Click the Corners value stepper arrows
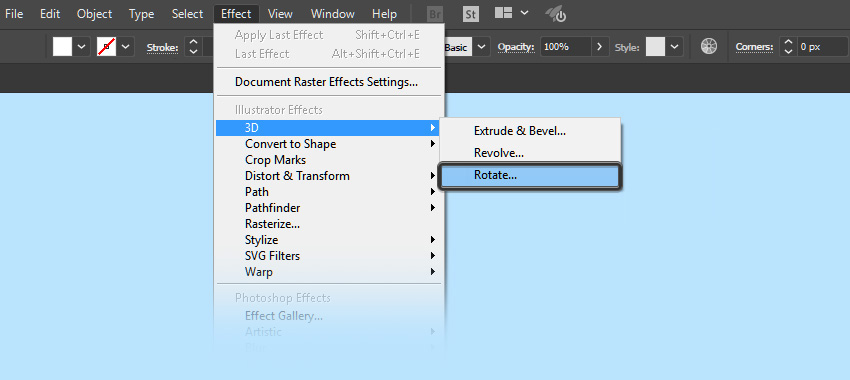850x380 pixels. [788, 47]
